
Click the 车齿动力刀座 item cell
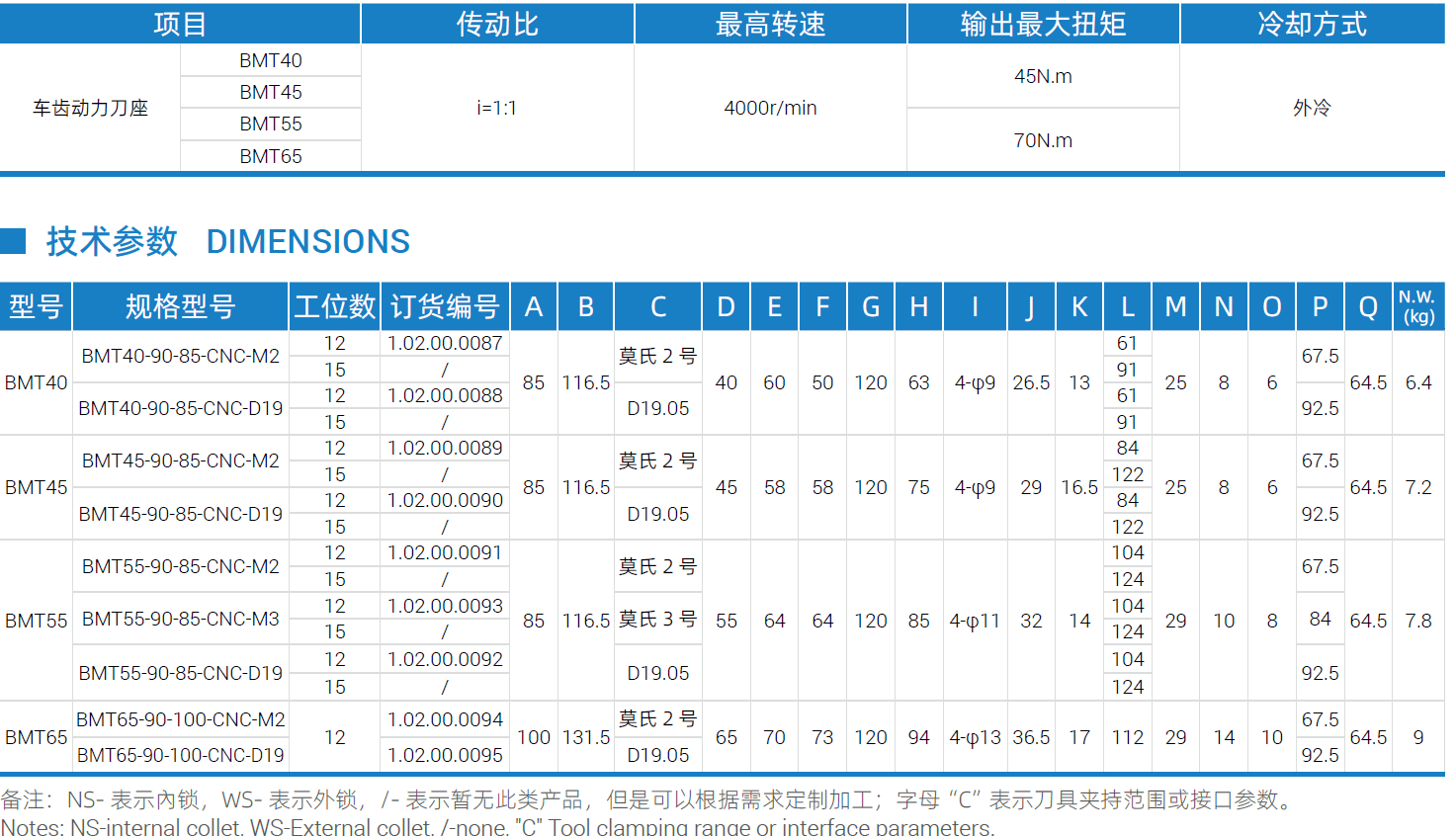pyautogui.click(x=90, y=108)
